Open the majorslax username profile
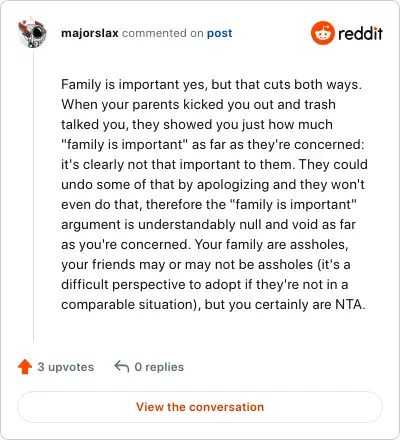The width and height of the screenshot is (400, 440). [x=90, y=33]
